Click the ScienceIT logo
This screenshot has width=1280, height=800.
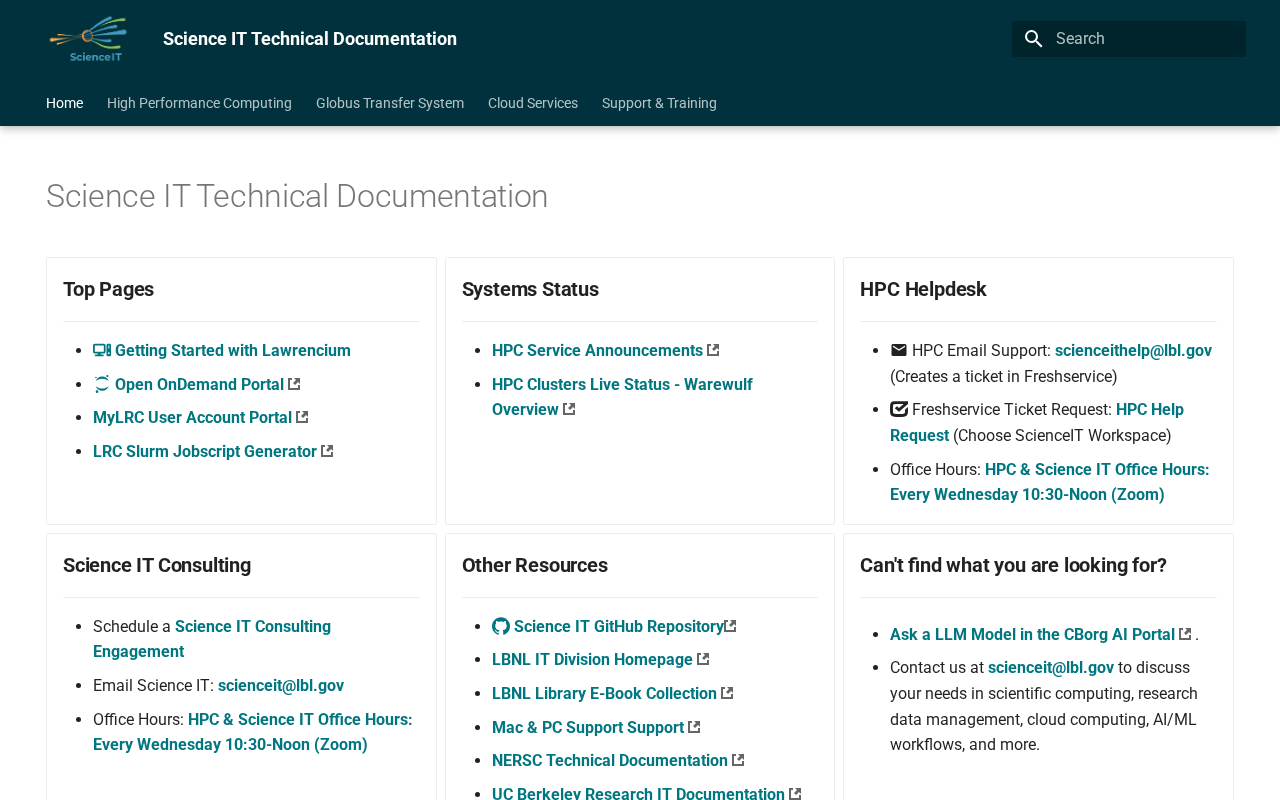(x=88, y=39)
